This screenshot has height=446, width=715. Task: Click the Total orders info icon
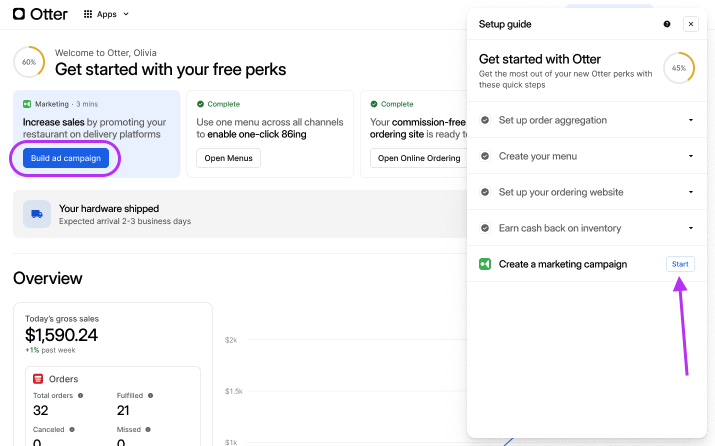[81, 396]
